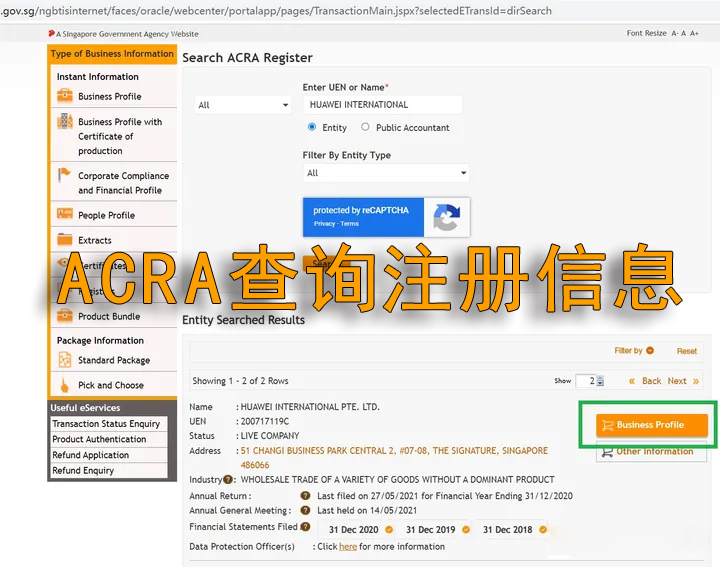Open the Extracts folder icon
The image size is (720, 567).
click(x=65, y=239)
